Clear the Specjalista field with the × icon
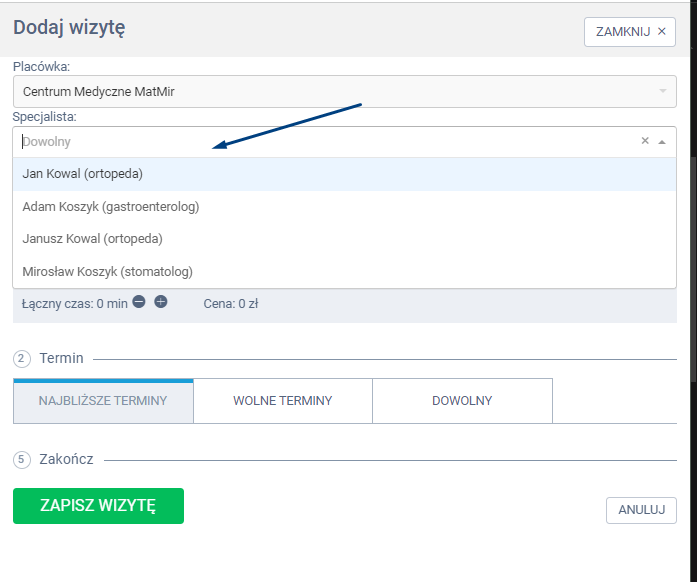This screenshot has width=697, height=582. click(645, 142)
